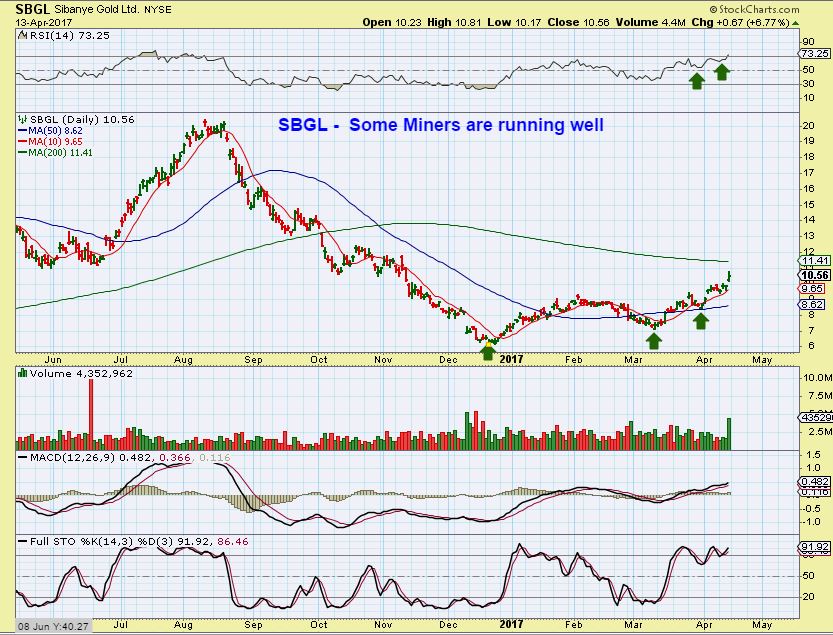Image resolution: width=833 pixels, height=635 pixels.
Task: Click the 91.92 stochastic value tag
Action: coord(814,547)
